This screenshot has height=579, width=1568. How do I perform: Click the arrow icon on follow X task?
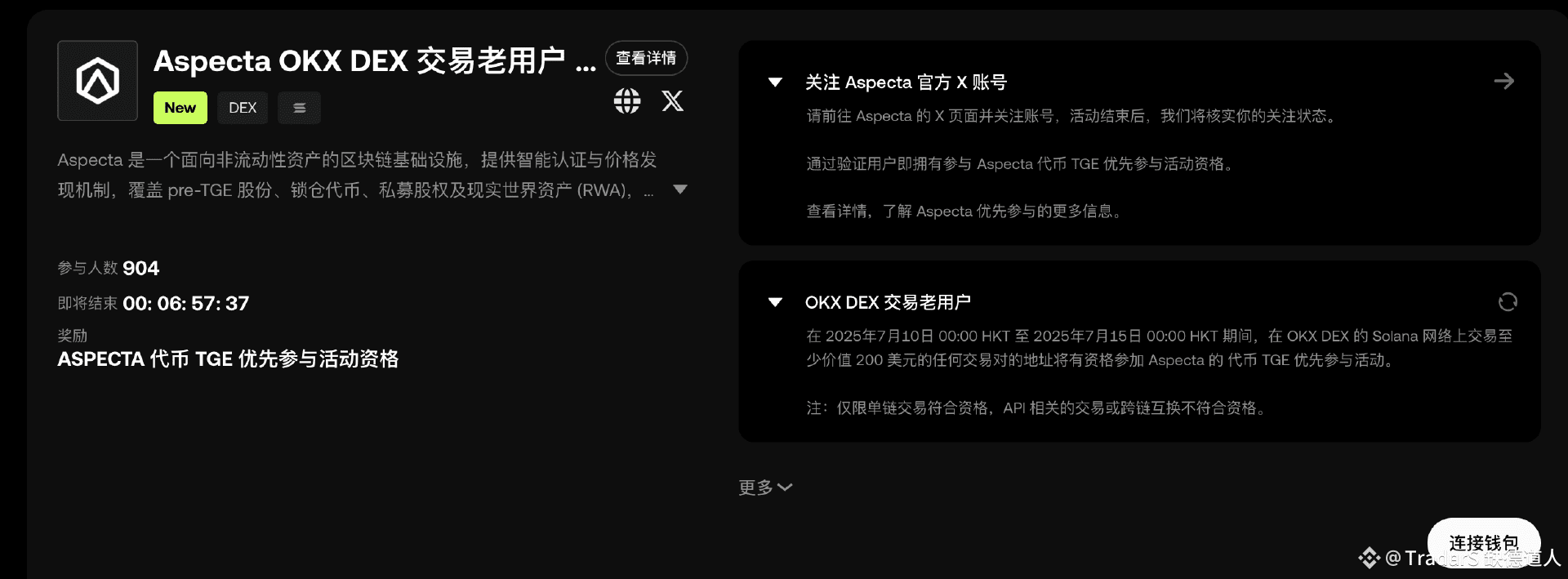point(1504,81)
